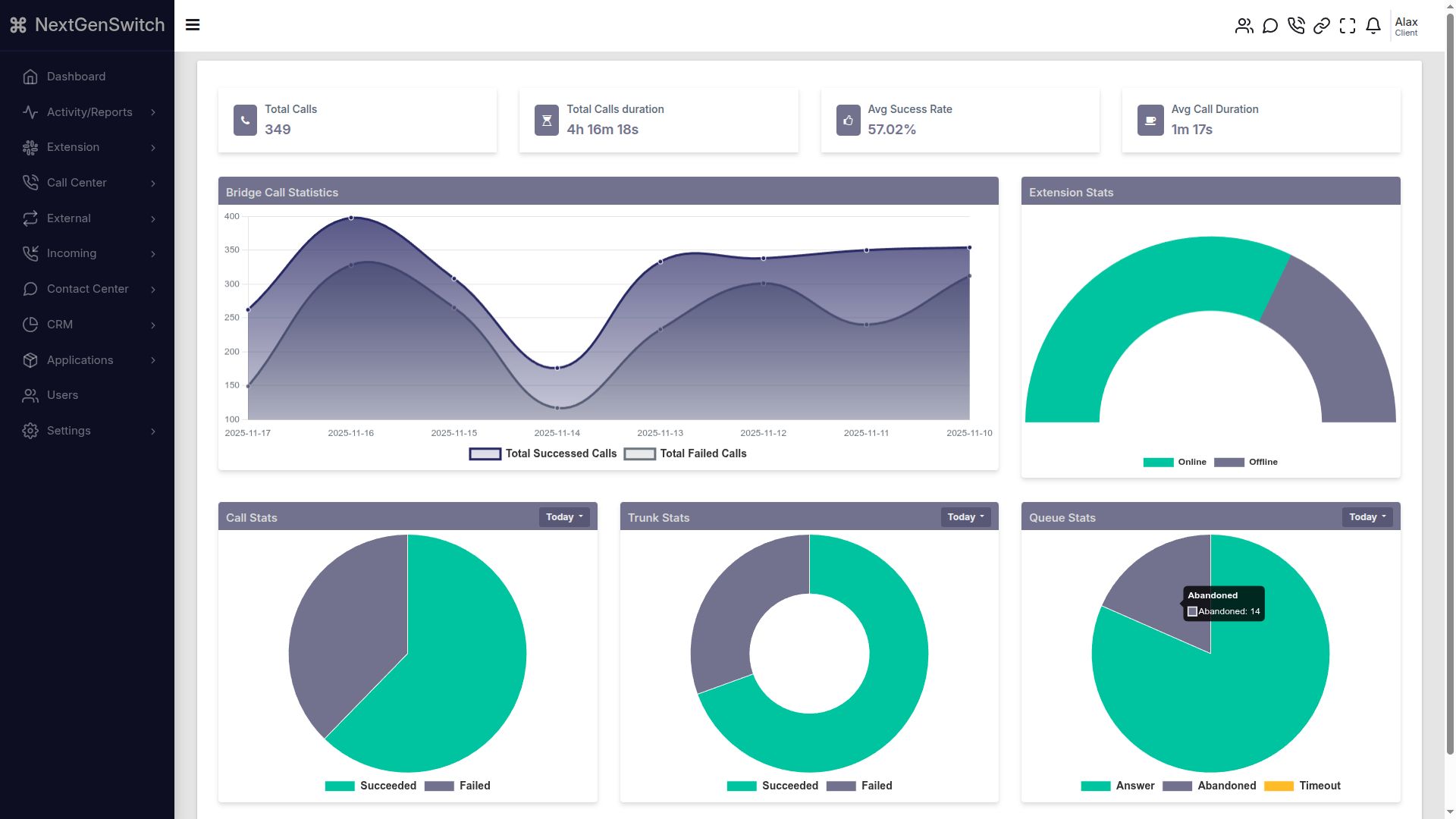Go to Users in the sidebar
Image resolution: width=1456 pixels, height=819 pixels.
(x=62, y=395)
